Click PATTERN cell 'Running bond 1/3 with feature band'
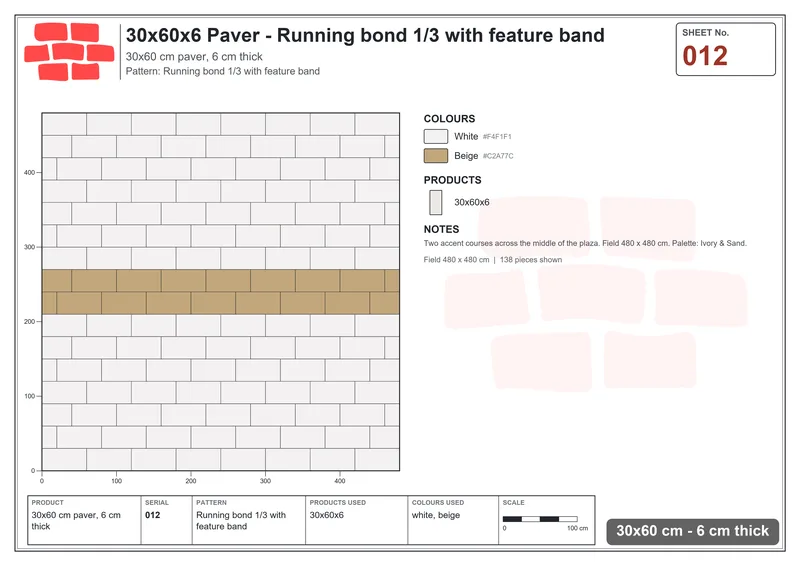Screen dimensions: 800x566 coord(249,520)
